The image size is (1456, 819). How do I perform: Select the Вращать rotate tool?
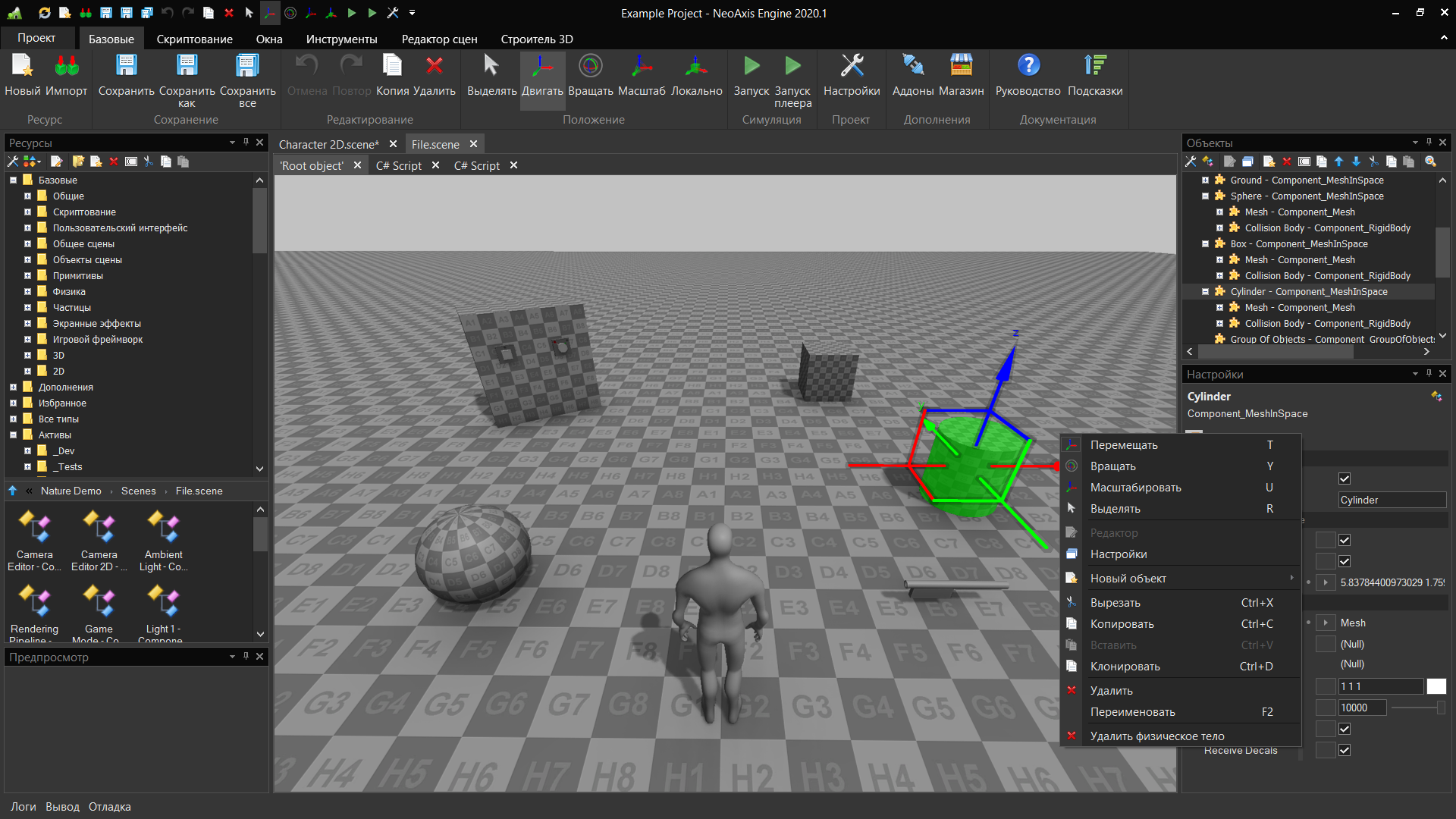tap(590, 75)
